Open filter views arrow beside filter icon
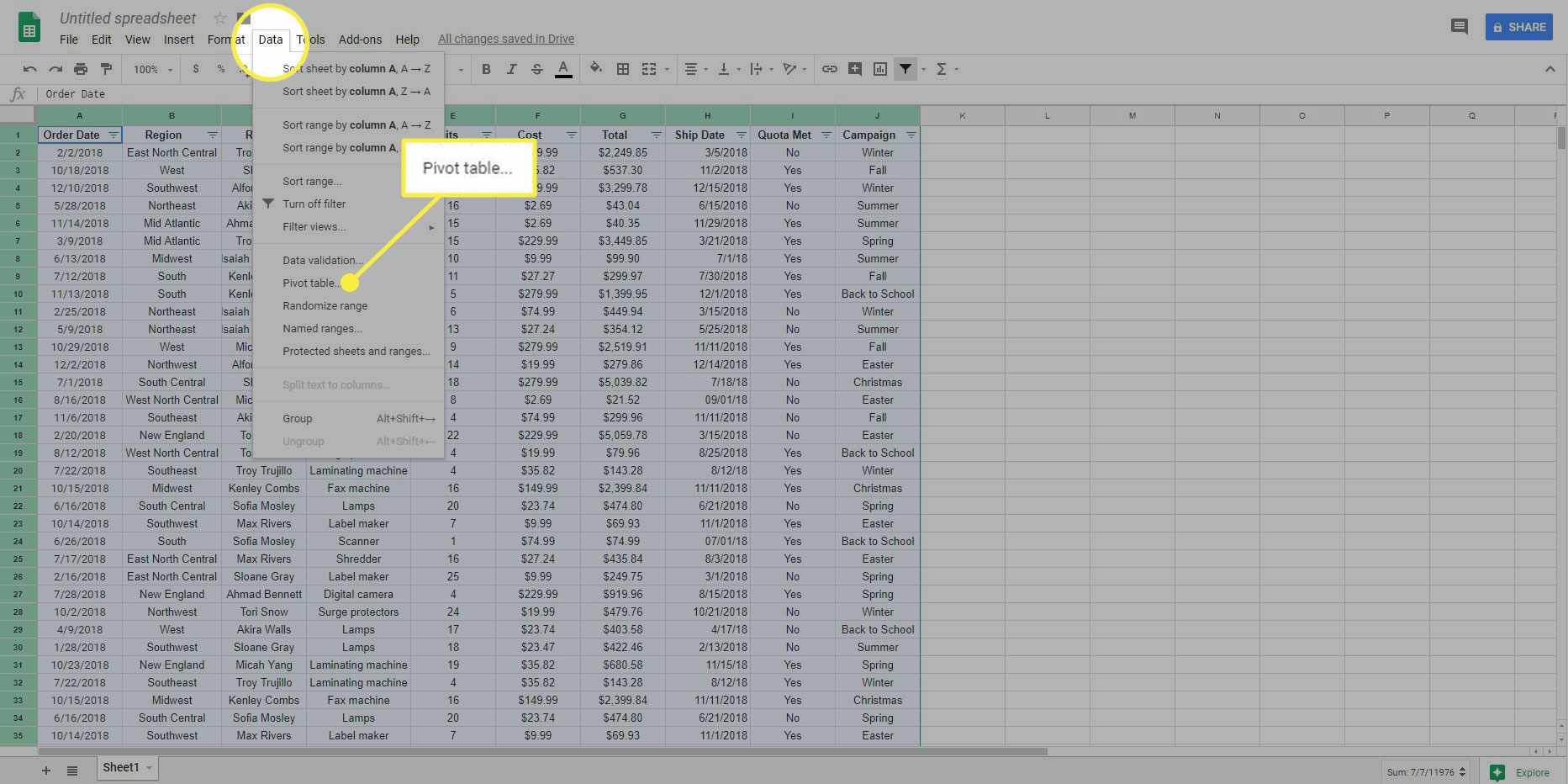 (x=923, y=69)
